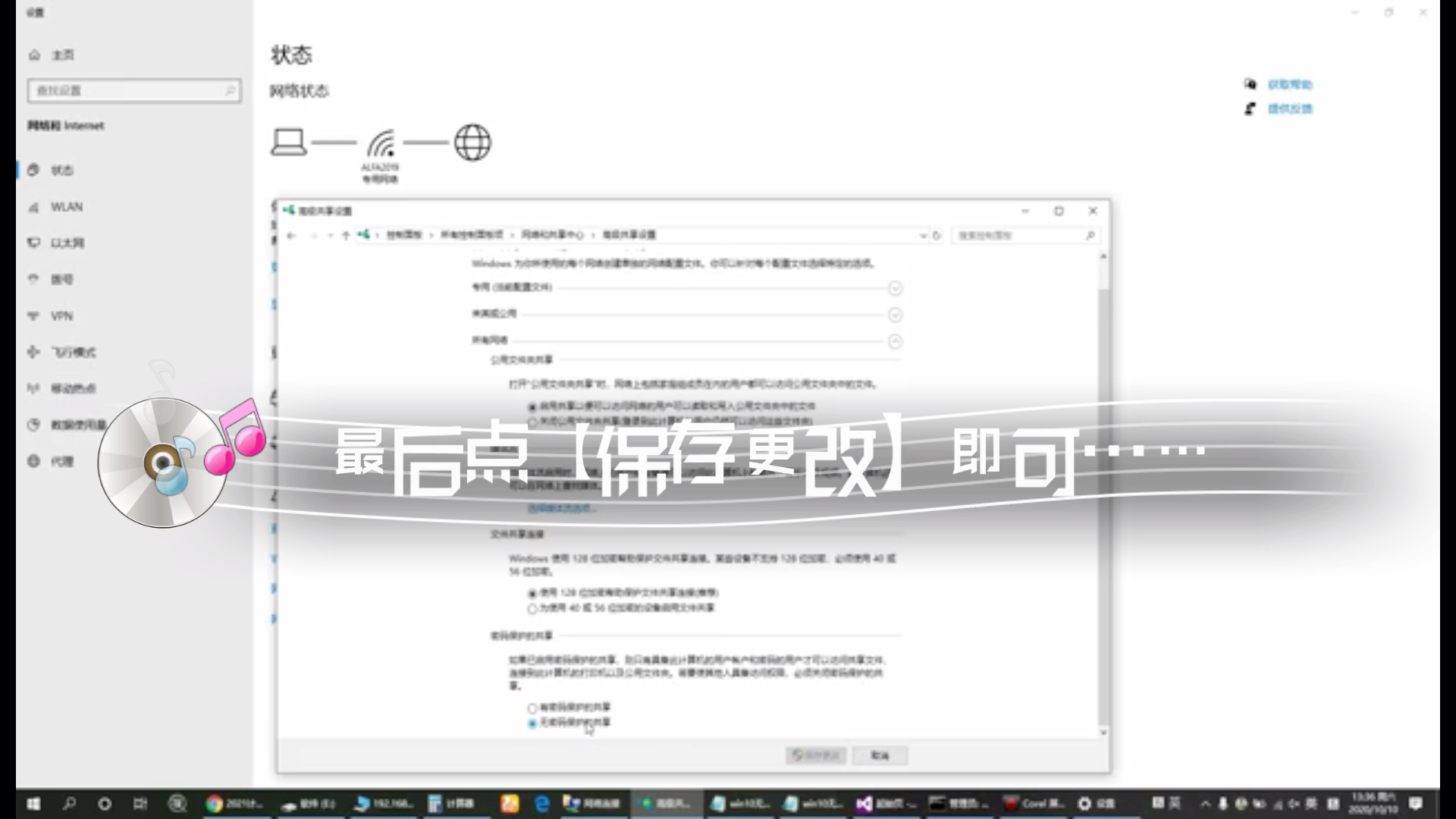Click 保存更改 button

point(816,755)
